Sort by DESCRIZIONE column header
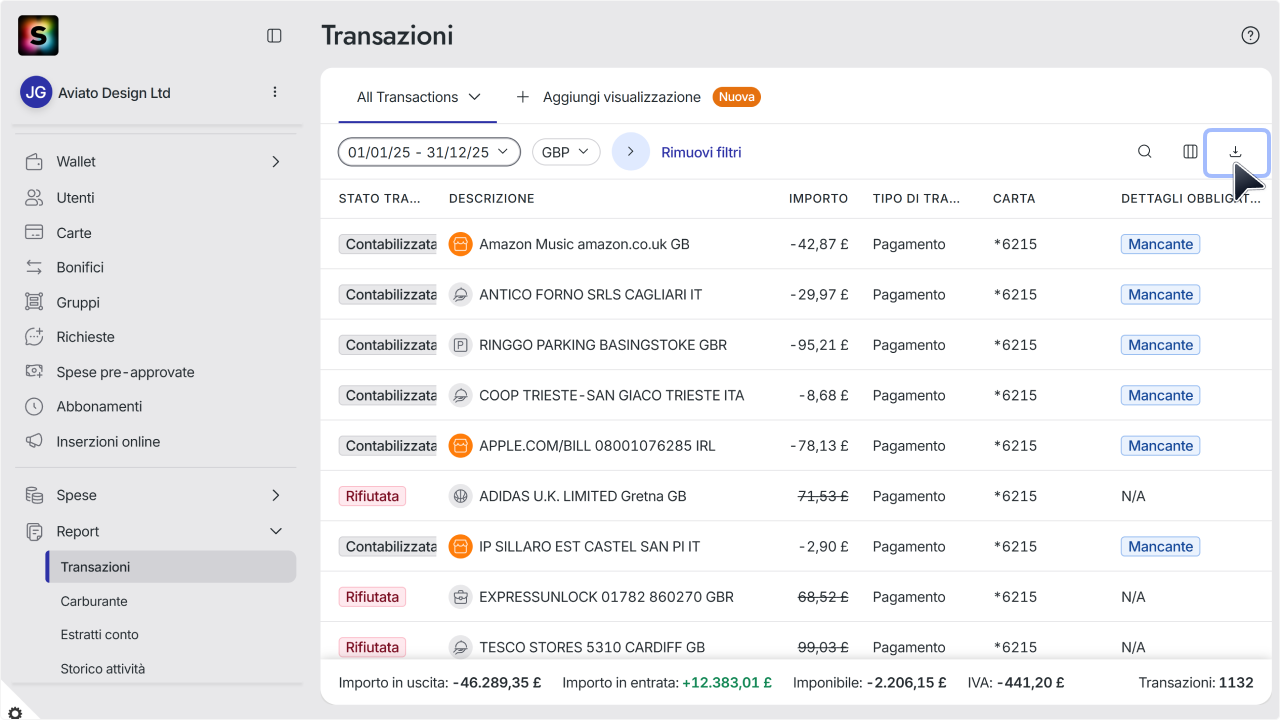The height and width of the screenshot is (720, 1280). (x=491, y=199)
